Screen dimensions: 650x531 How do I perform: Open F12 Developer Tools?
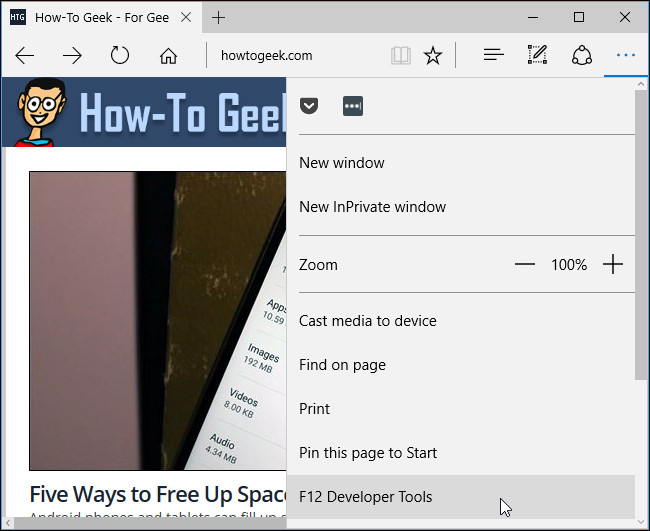[461, 497]
